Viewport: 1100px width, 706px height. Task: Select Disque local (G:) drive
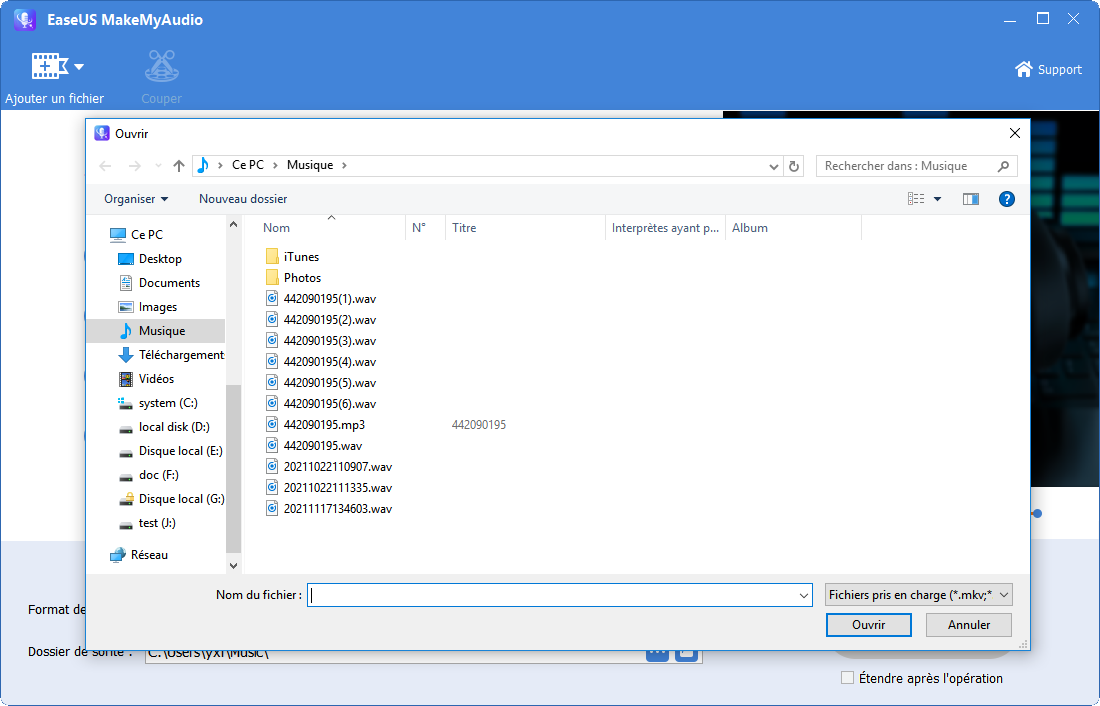click(171, 499)
